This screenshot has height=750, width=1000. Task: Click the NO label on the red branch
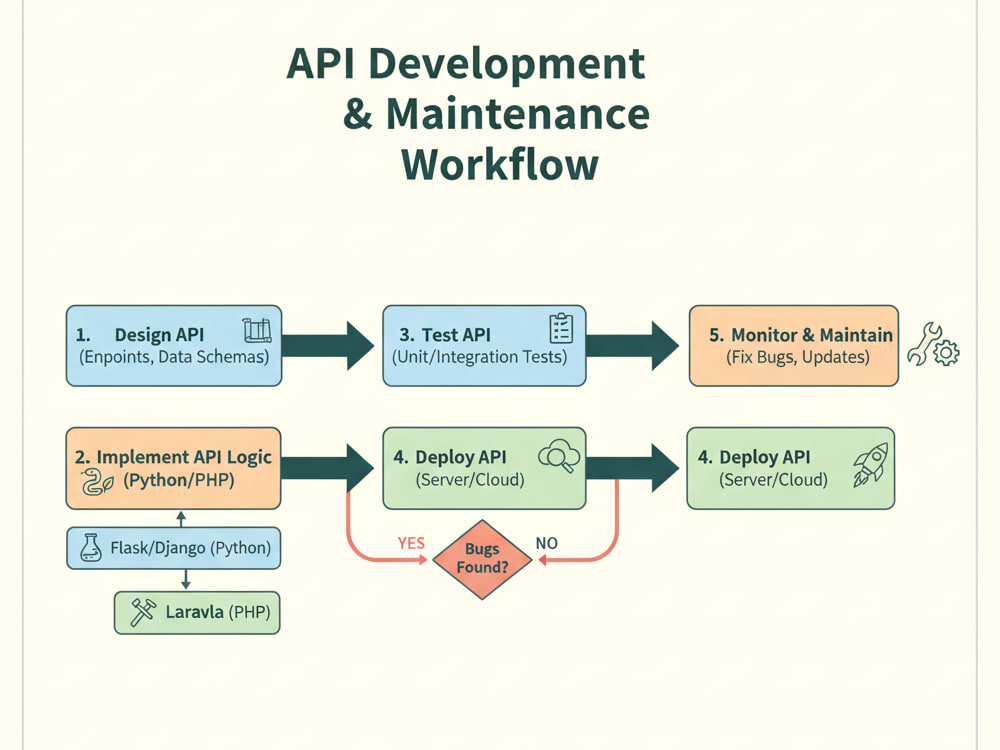click(547, 543)
